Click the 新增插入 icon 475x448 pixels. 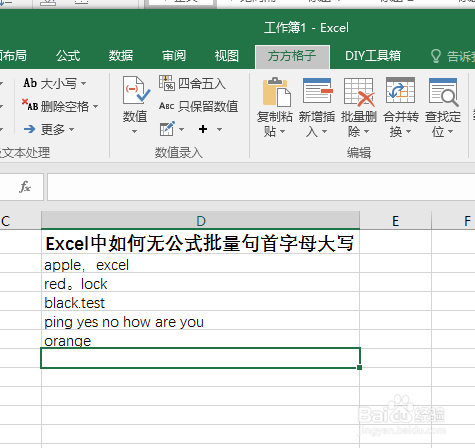(x=318, y=91)
